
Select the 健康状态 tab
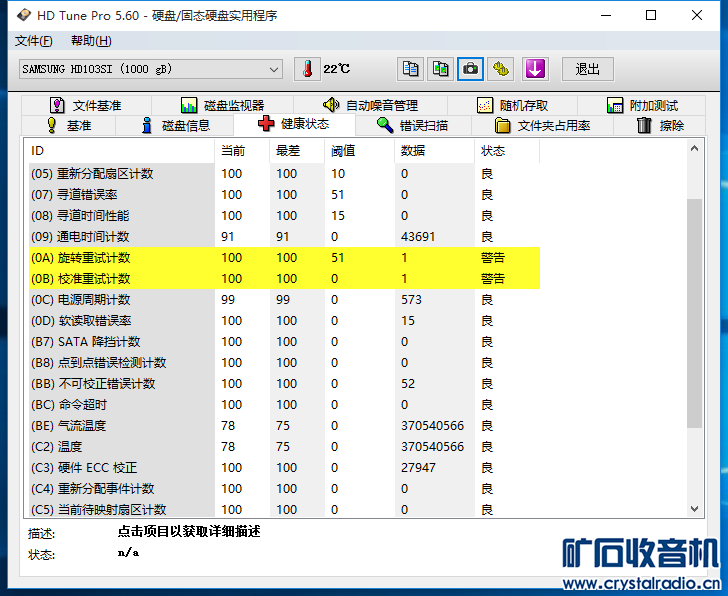click(x=294, y=124)
